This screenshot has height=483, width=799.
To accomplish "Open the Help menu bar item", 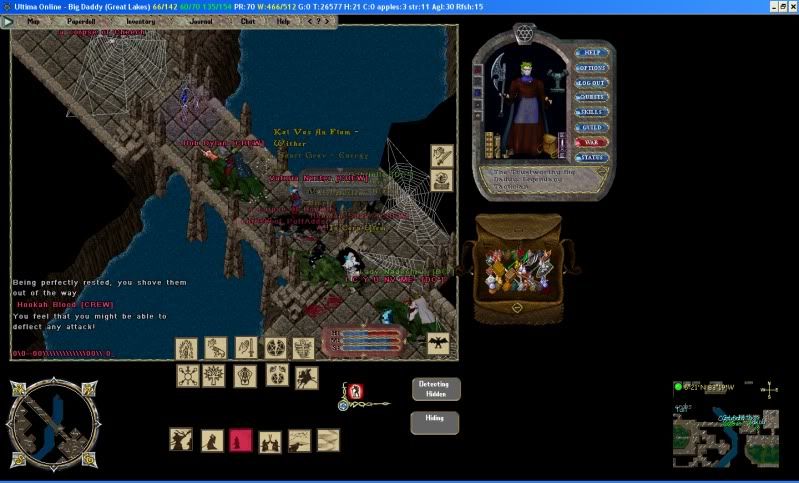I will click(283, 21).
